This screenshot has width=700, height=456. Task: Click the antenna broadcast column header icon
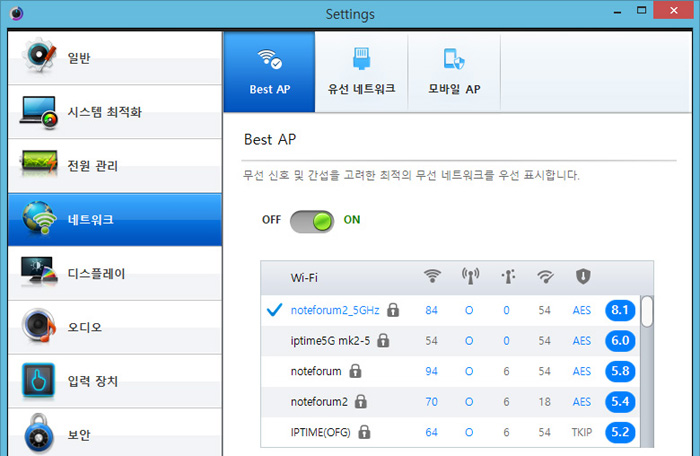(470, 276)
